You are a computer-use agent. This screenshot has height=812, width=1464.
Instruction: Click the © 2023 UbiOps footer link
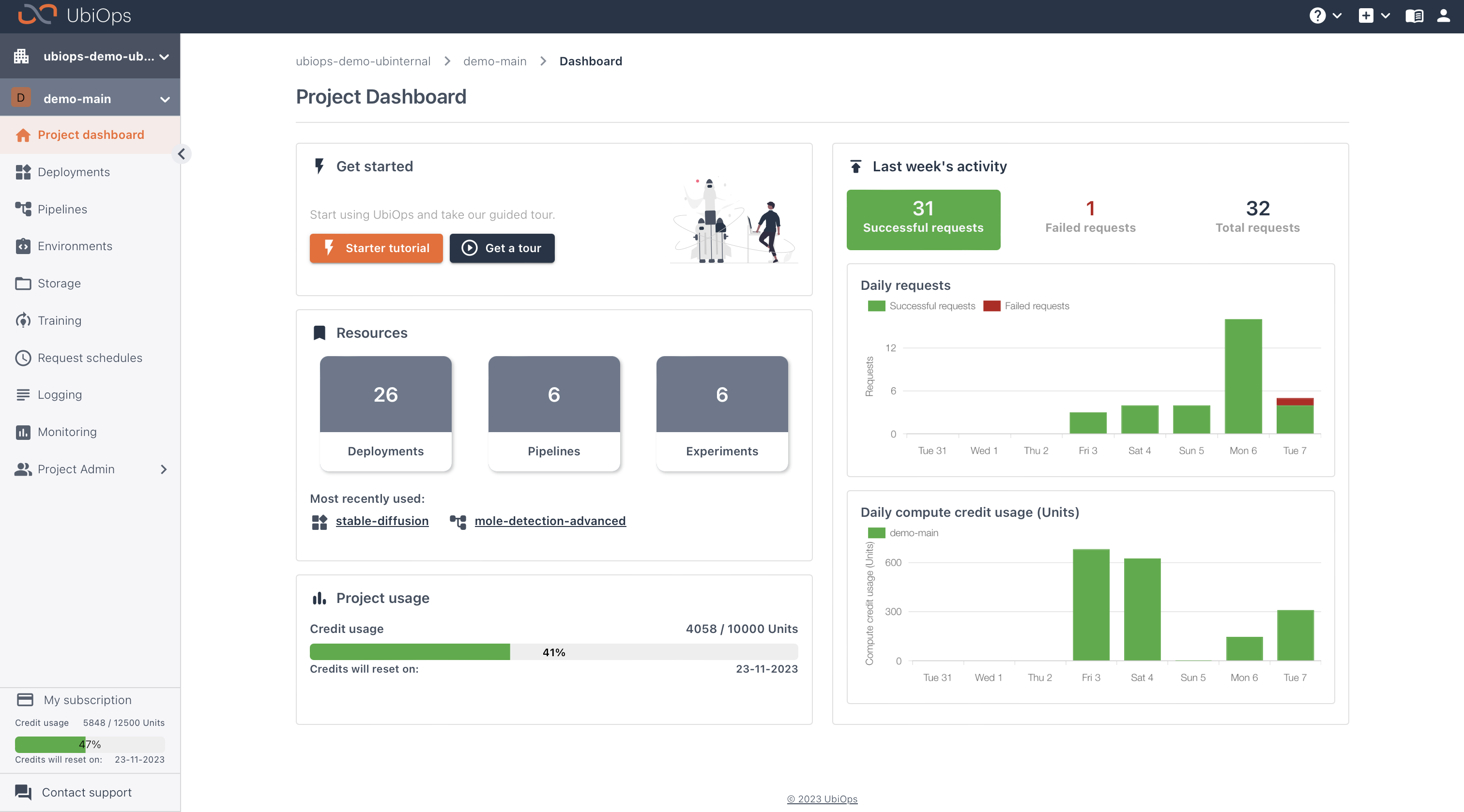[822, 799]
